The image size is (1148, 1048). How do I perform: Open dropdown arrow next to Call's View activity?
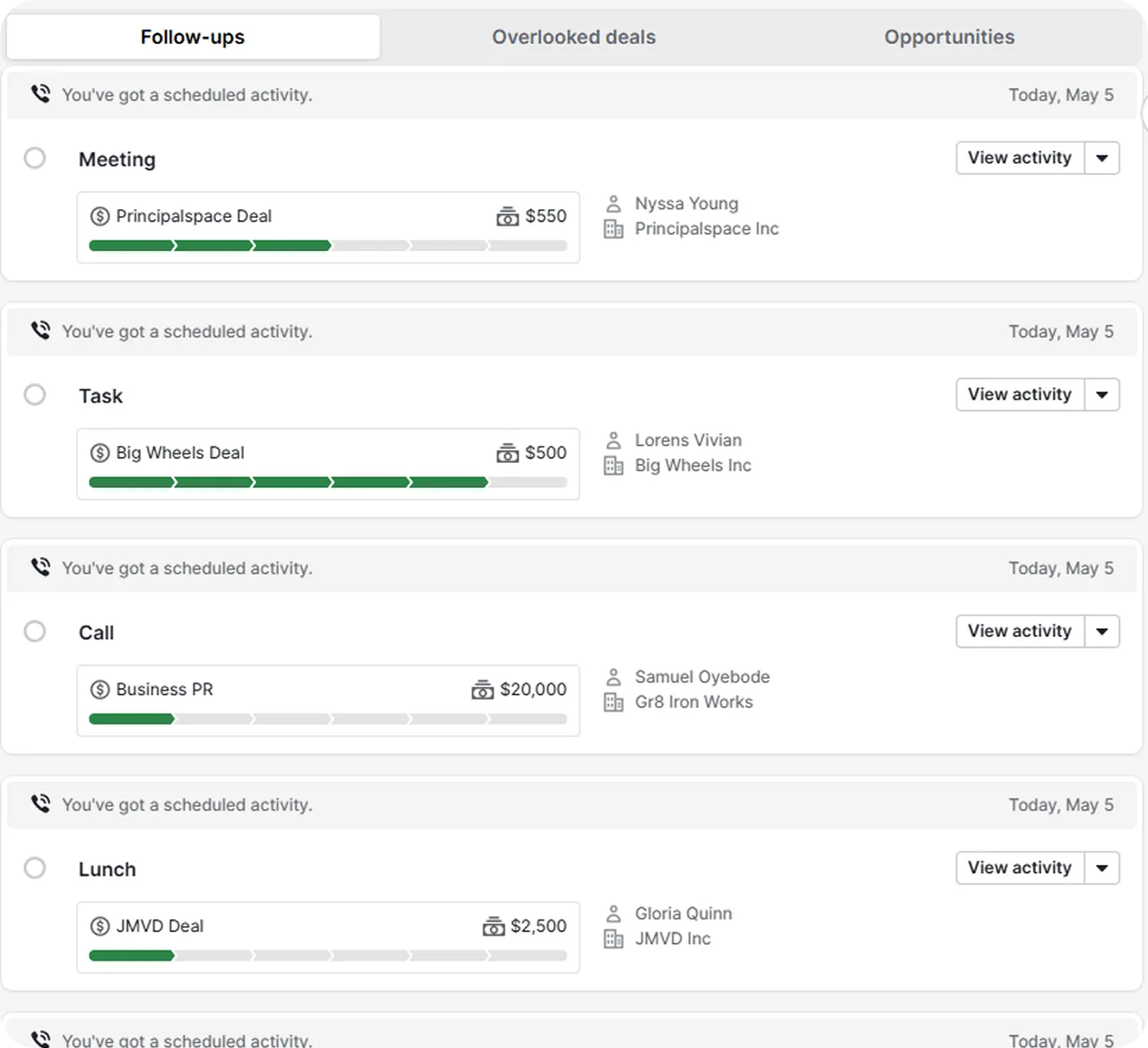point(1102,632)
